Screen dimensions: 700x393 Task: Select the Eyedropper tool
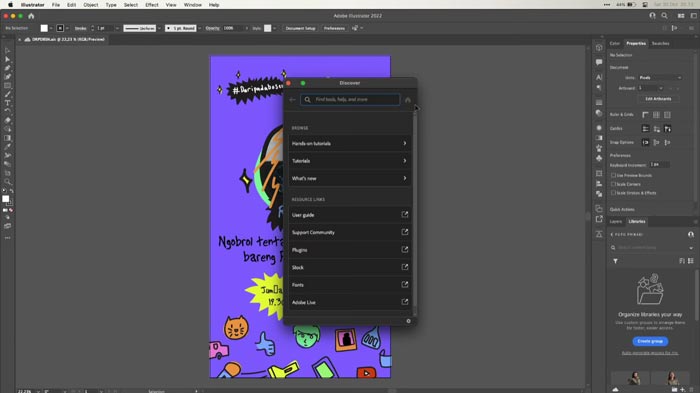[7, 146]
